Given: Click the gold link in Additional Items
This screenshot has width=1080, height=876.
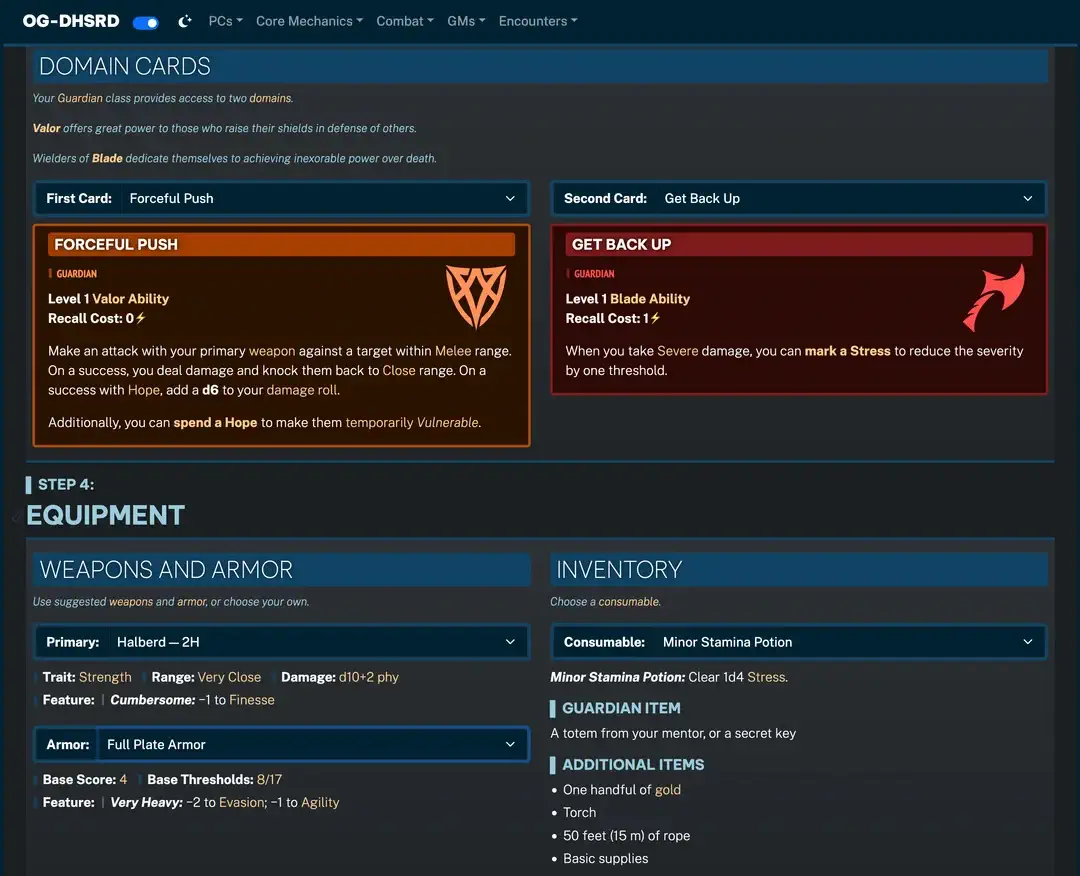Looking at the screenshot, I should [x=667, y=789].
